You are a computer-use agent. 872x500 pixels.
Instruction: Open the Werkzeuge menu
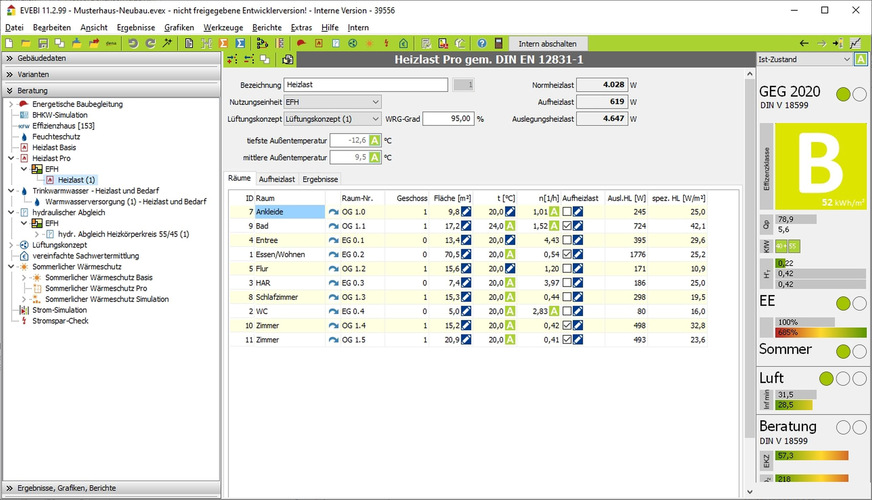(222, 27)
